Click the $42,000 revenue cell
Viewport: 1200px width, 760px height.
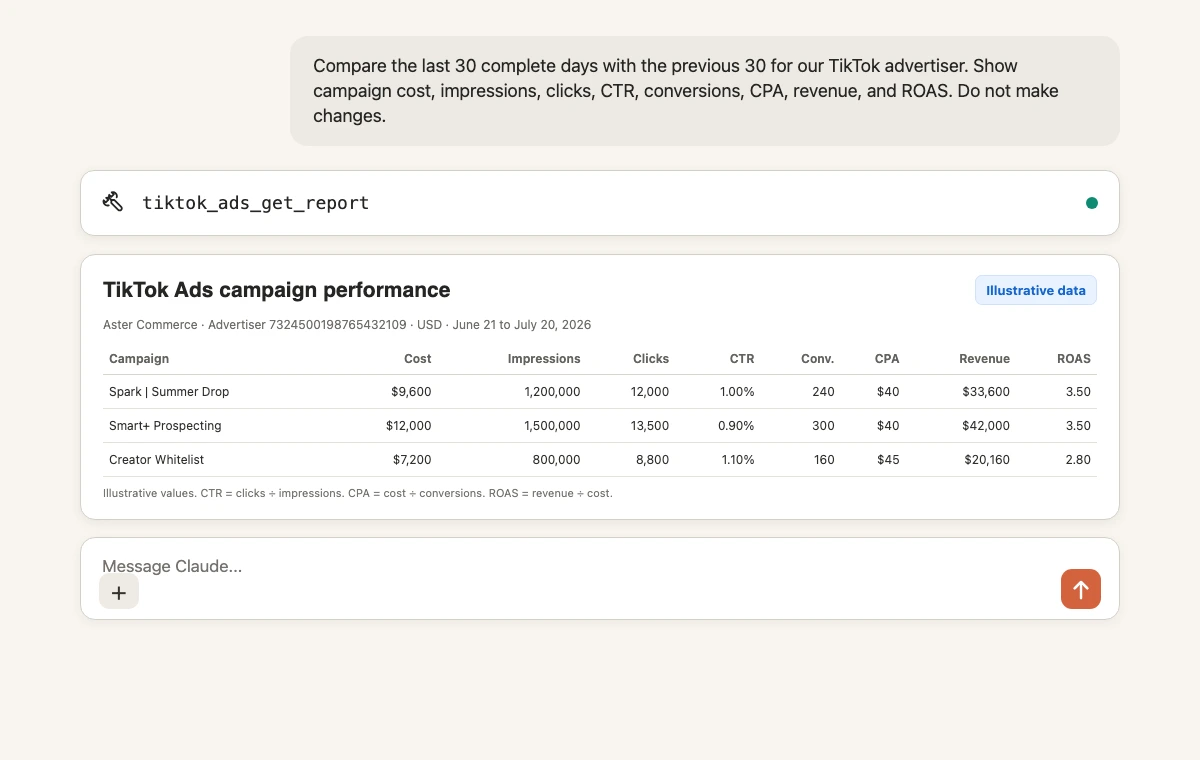986,426
